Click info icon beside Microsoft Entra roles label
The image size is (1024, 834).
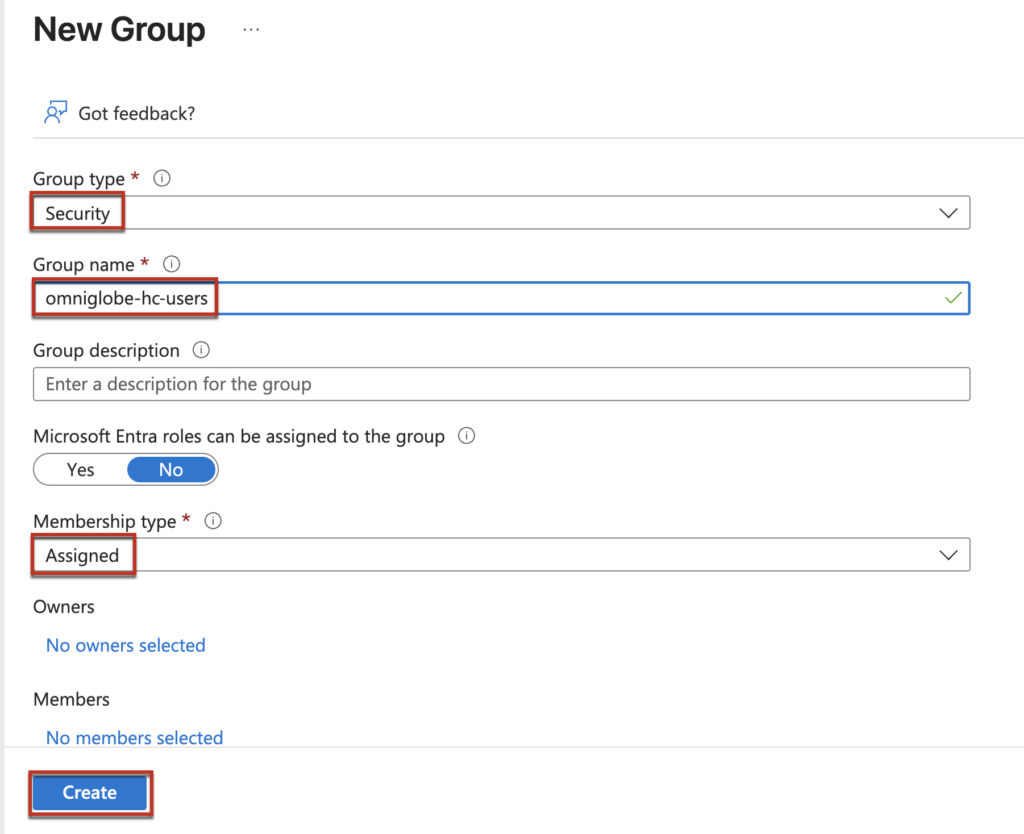[466, 437]
